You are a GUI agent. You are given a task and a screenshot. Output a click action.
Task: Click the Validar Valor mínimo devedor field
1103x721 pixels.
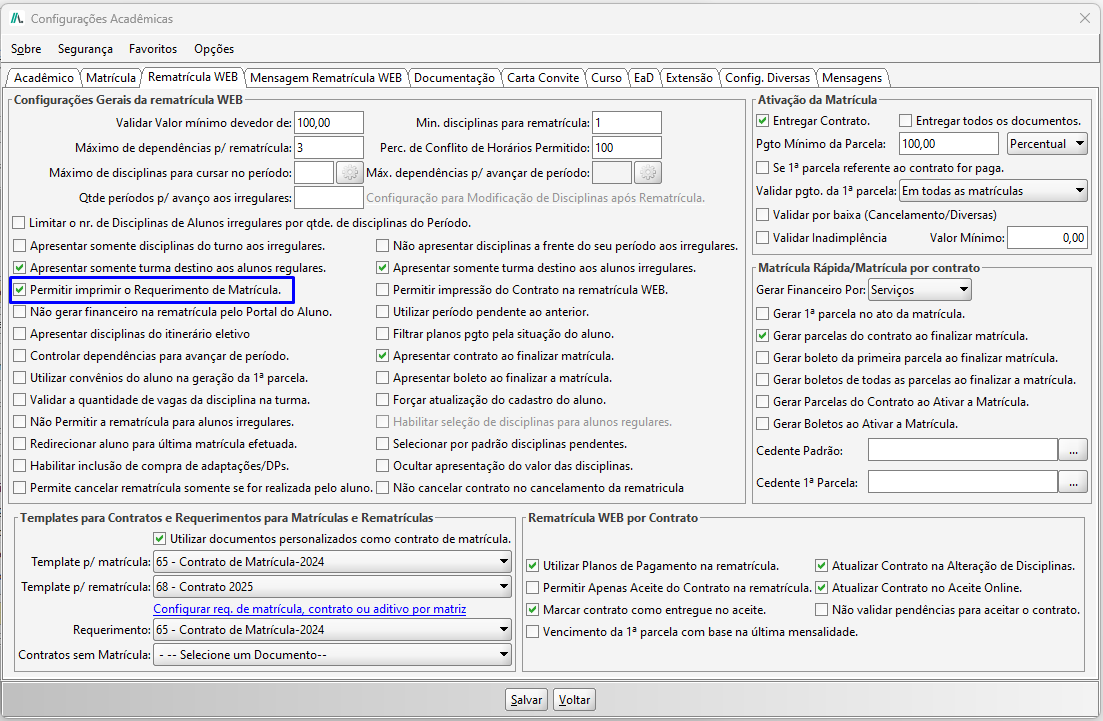[x=329, y=122]
